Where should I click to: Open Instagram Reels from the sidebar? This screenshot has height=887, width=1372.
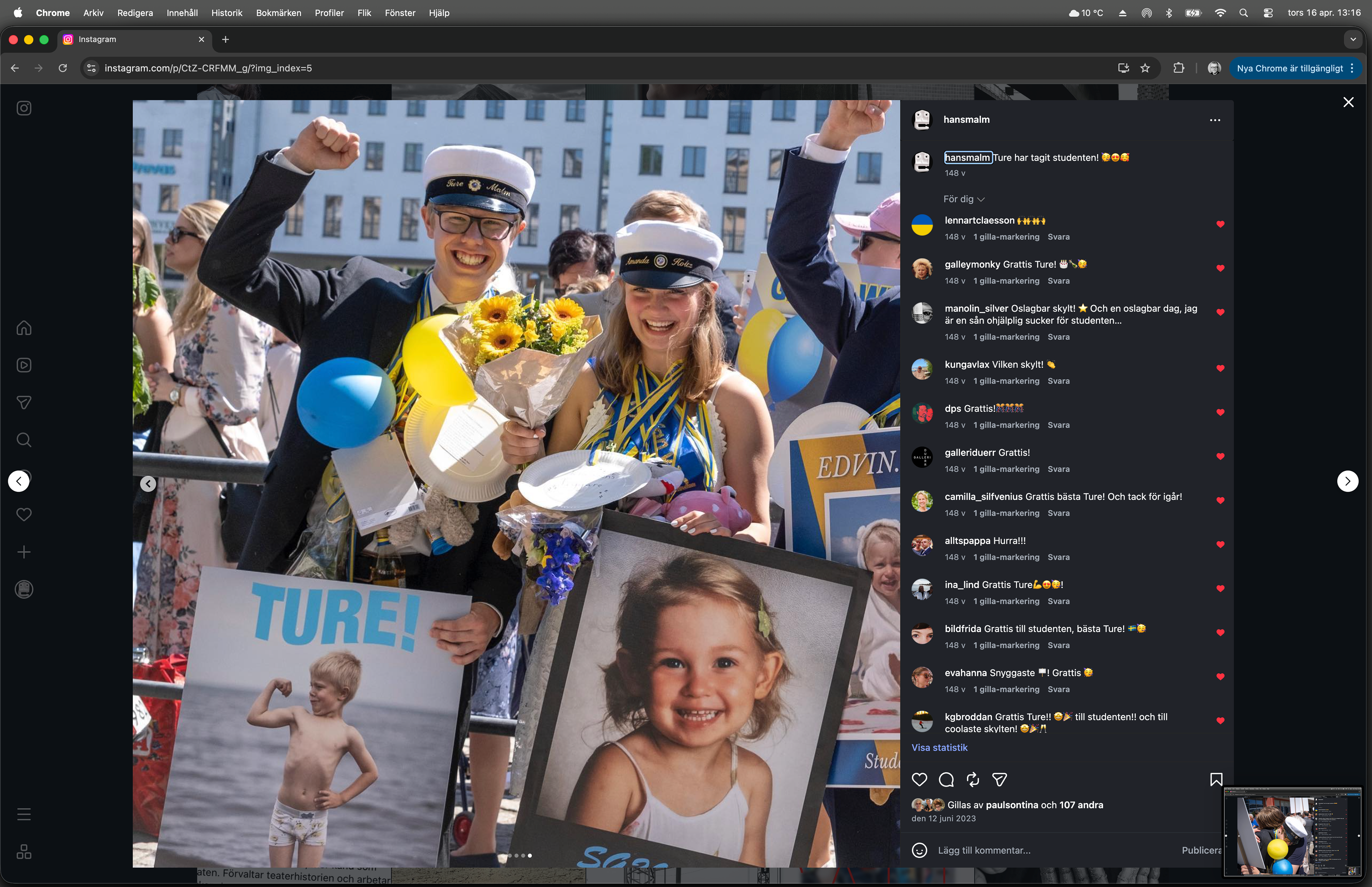[x=24, y=365]
